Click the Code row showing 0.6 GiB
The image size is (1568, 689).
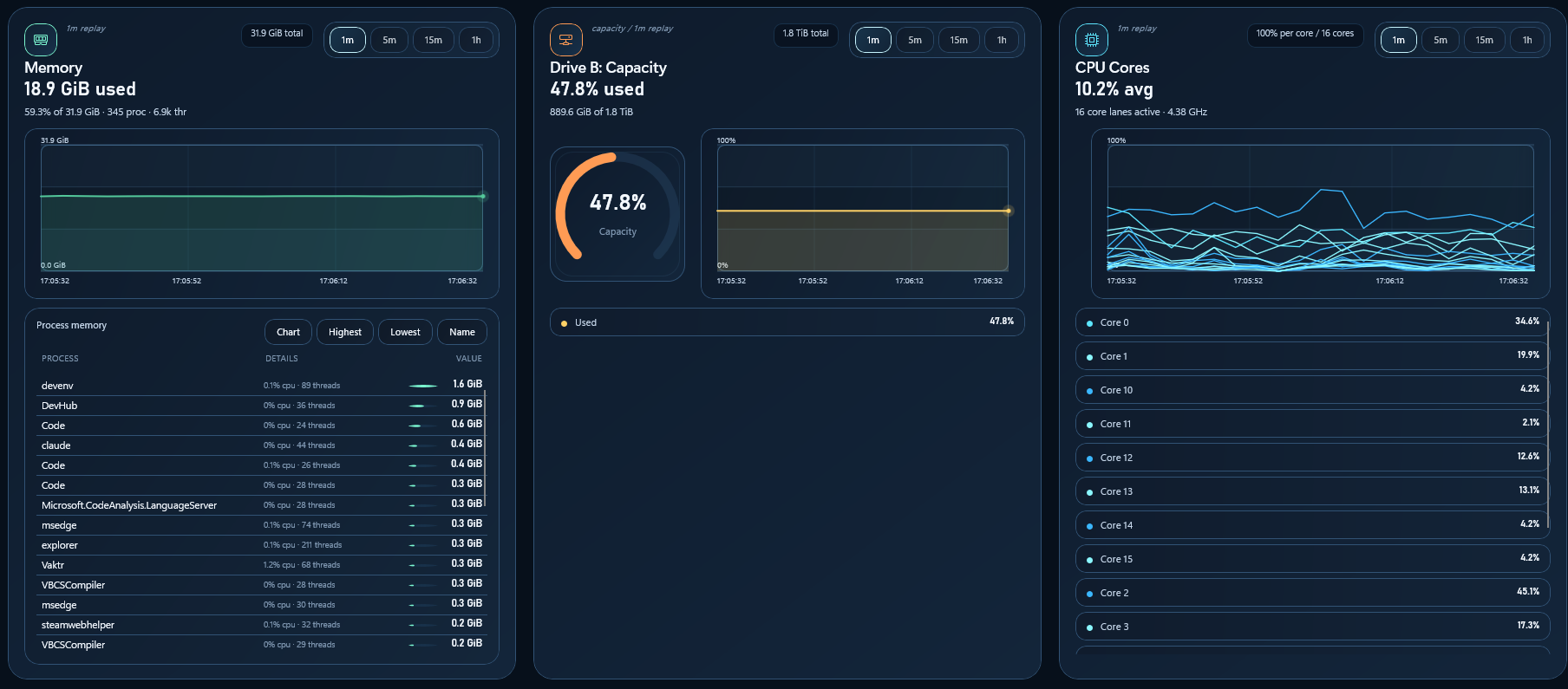[262, 425]
